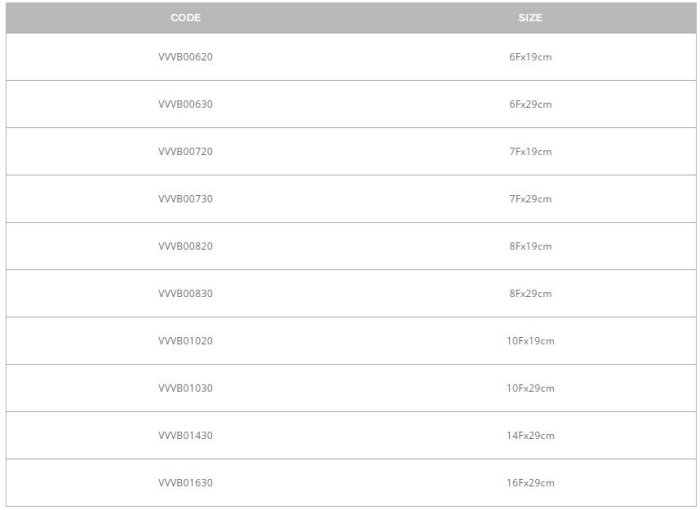Screen dimensions: 700x510
Task: Choose the 8Fx19cm size entry
Action: 530,246
